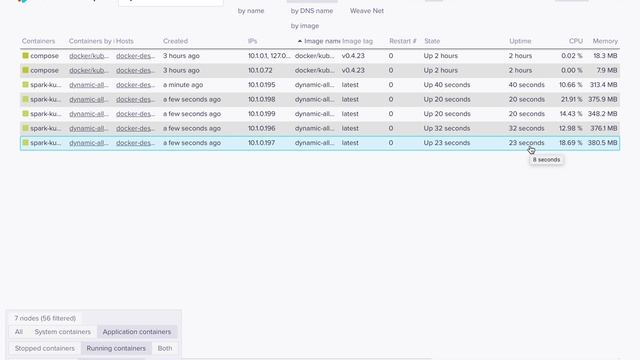This screenshot has height=360, width=640.
Task: Click the status square of compose row with 18.3 MB memory
Action: point(25,56)
